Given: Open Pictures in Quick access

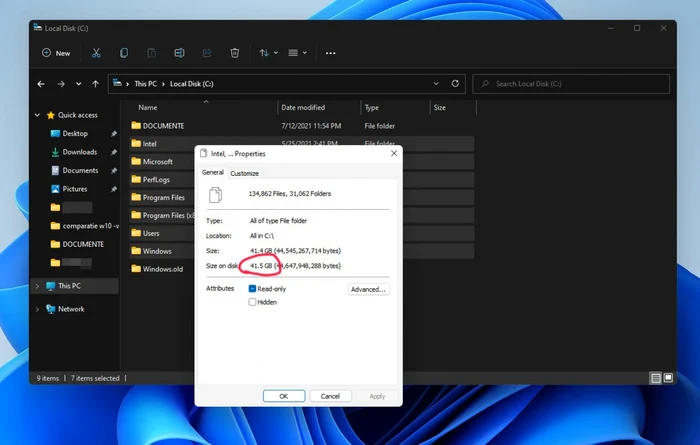Looking at the screenshot, I should 75,189.
